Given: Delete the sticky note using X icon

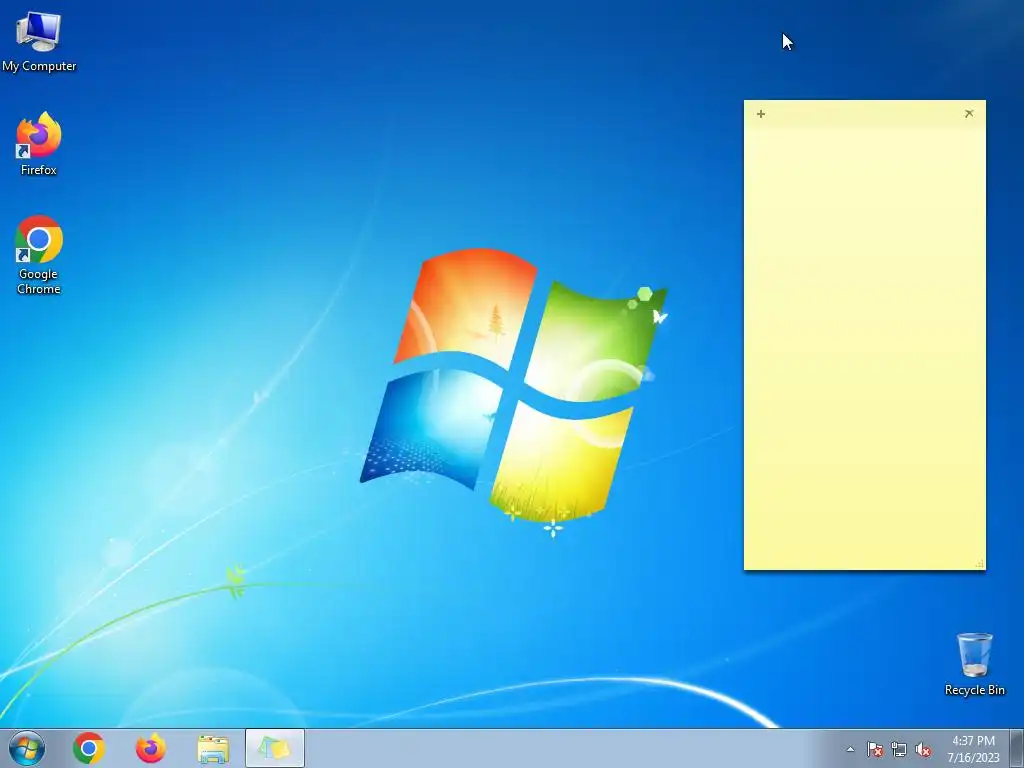Looking at the screenshot, I should [969, 114].
